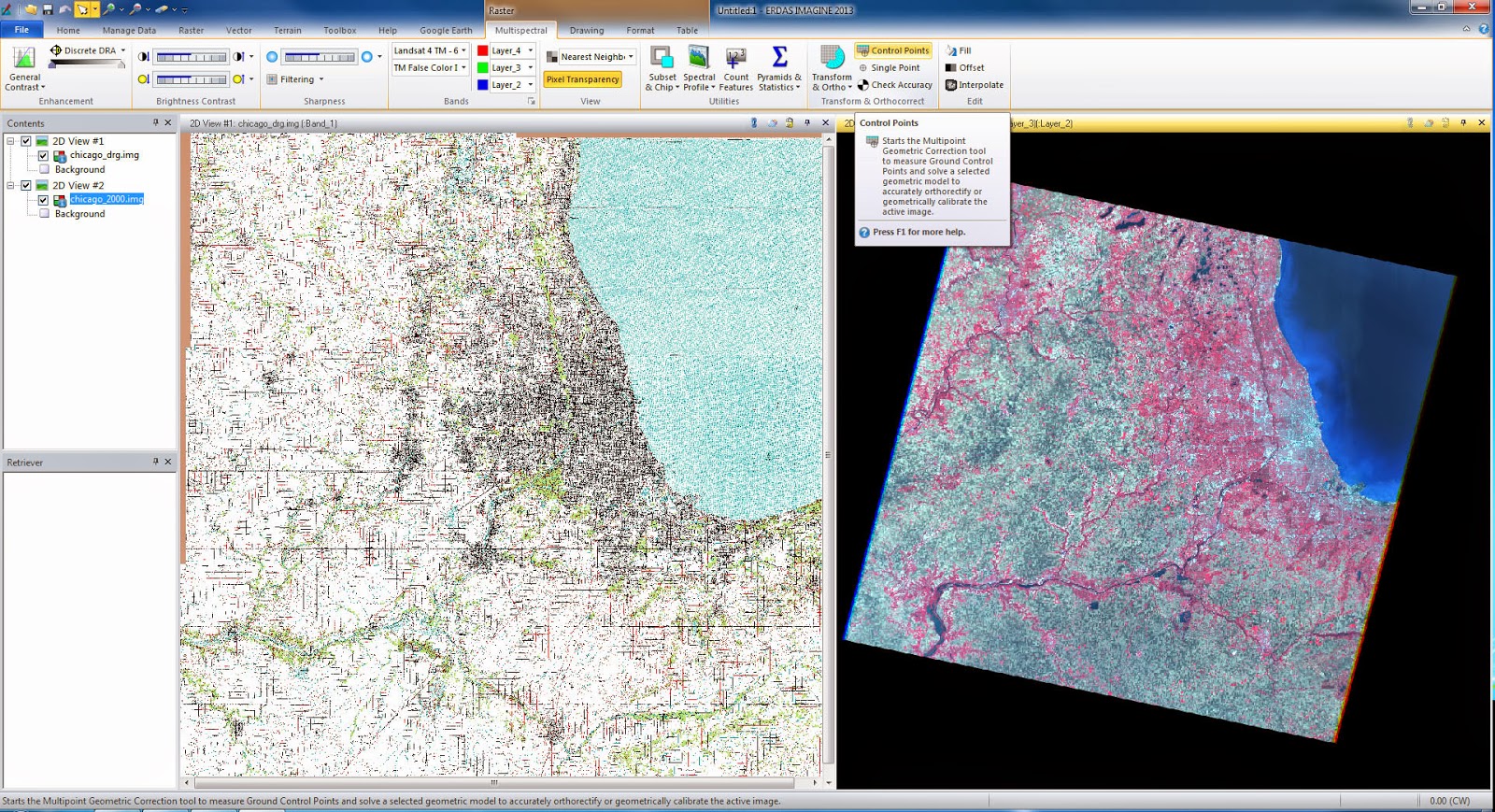Uncheck the 2D View #1 checkbox

coord(26,141)
